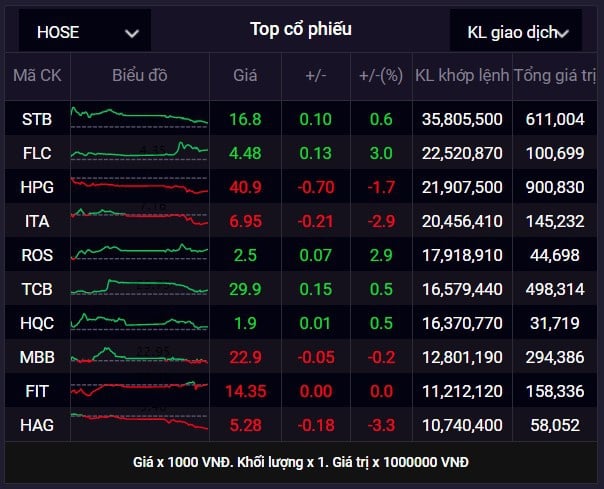Click ITA price 6.95

coord(245,221)
